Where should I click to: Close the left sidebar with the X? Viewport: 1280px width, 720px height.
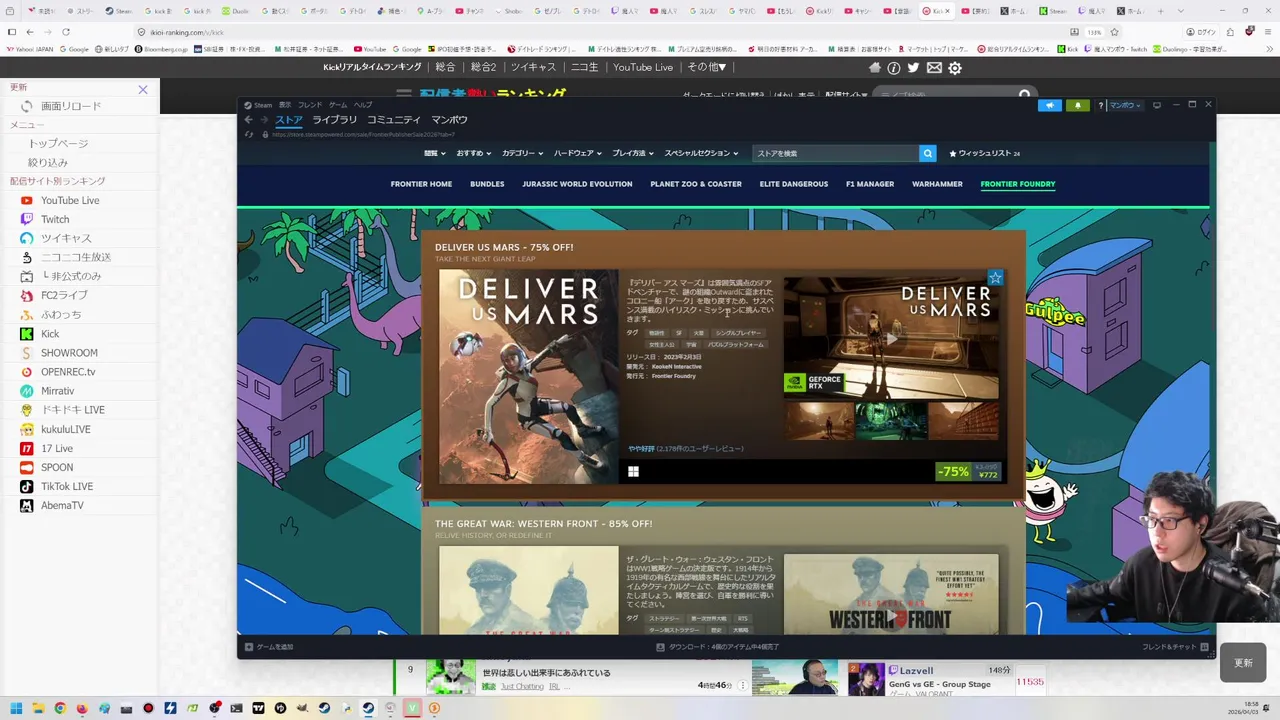pos(143,89)
